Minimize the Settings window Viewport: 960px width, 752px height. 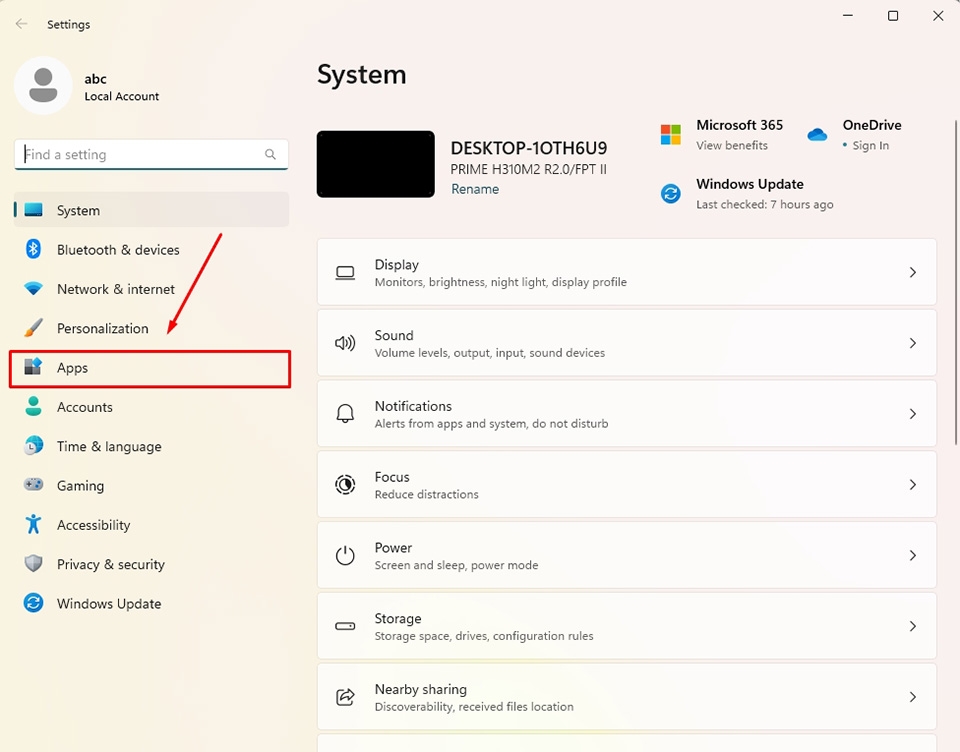click(x=848, y=16)
